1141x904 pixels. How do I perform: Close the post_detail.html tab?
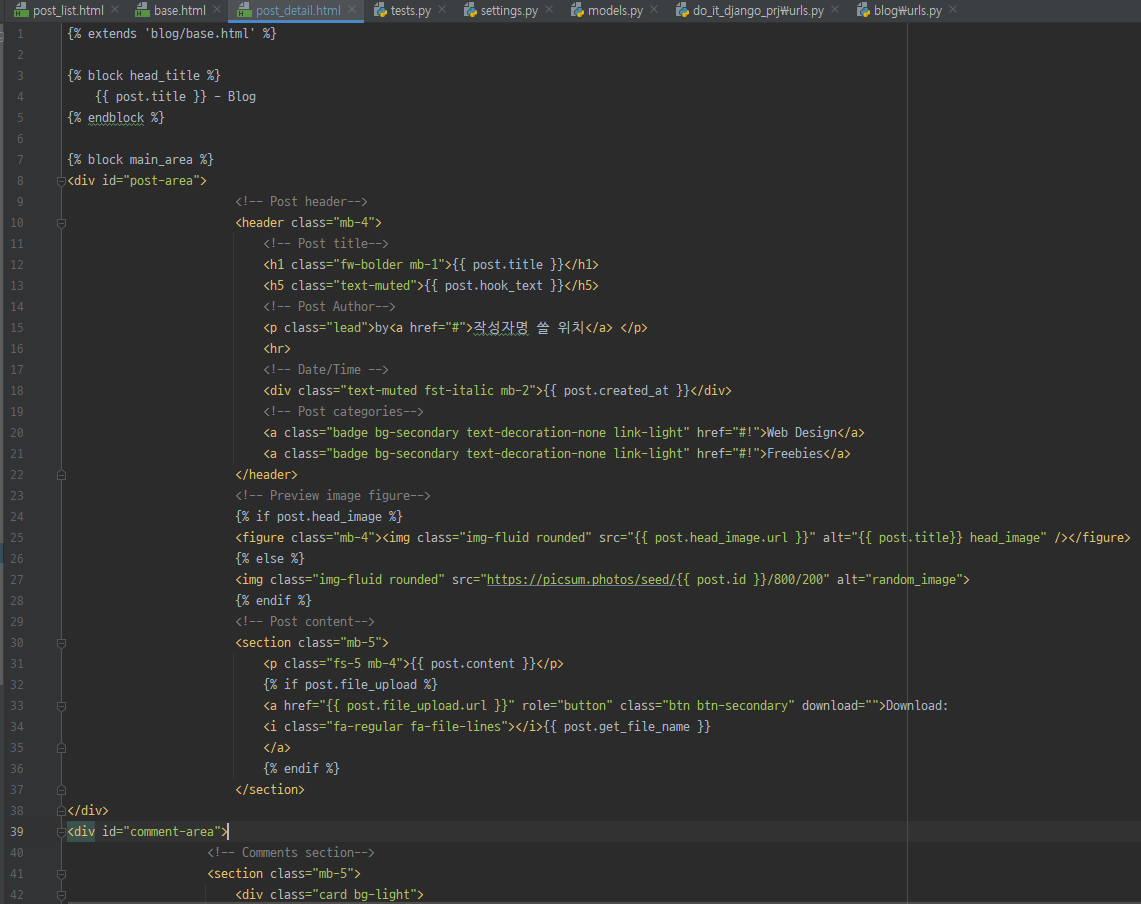352,9
